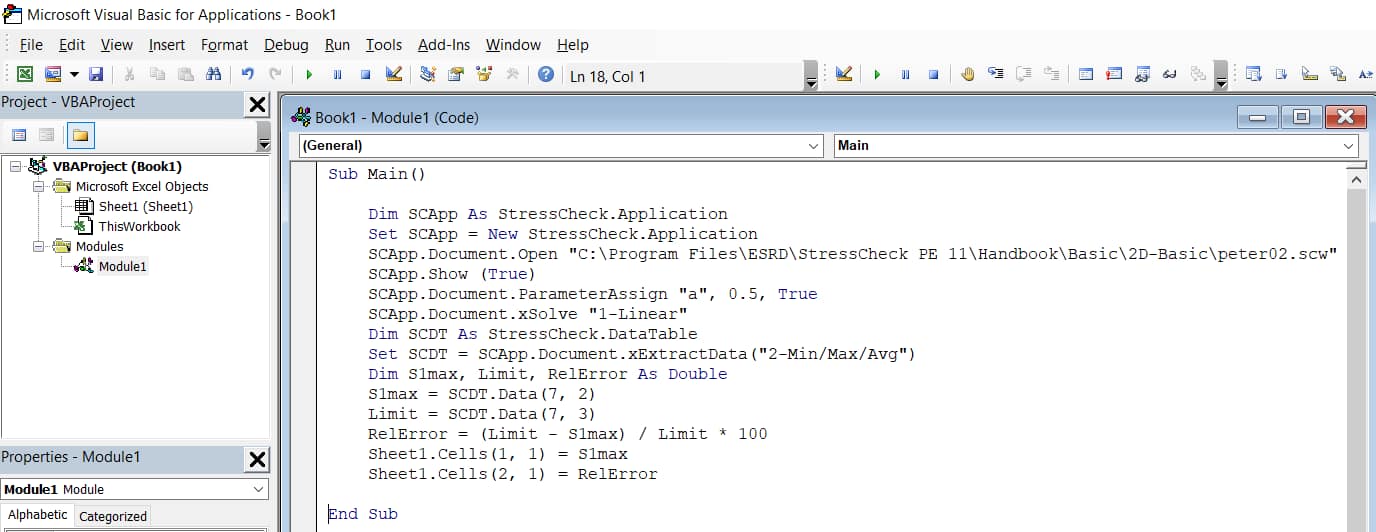Open the Project Explorer from the toolbar
The image size is (1376, 532).
pos(428,75)
